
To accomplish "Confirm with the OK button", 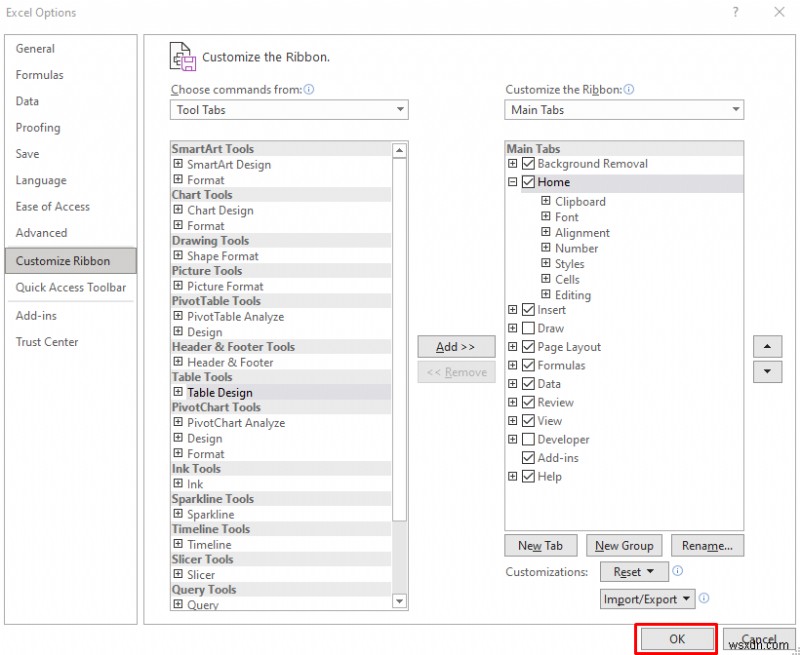I will tap(677, 639).
